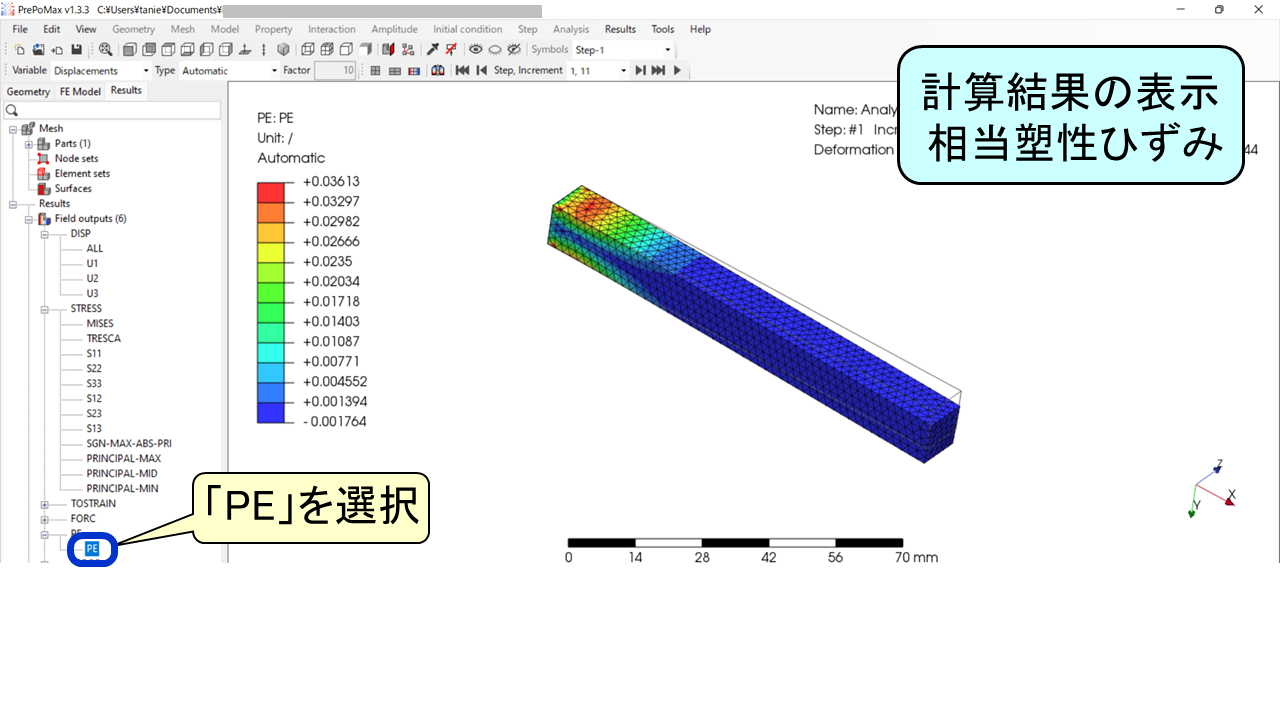Show model edges display icon
The image size is (1280, 720).
coord(345,50)
